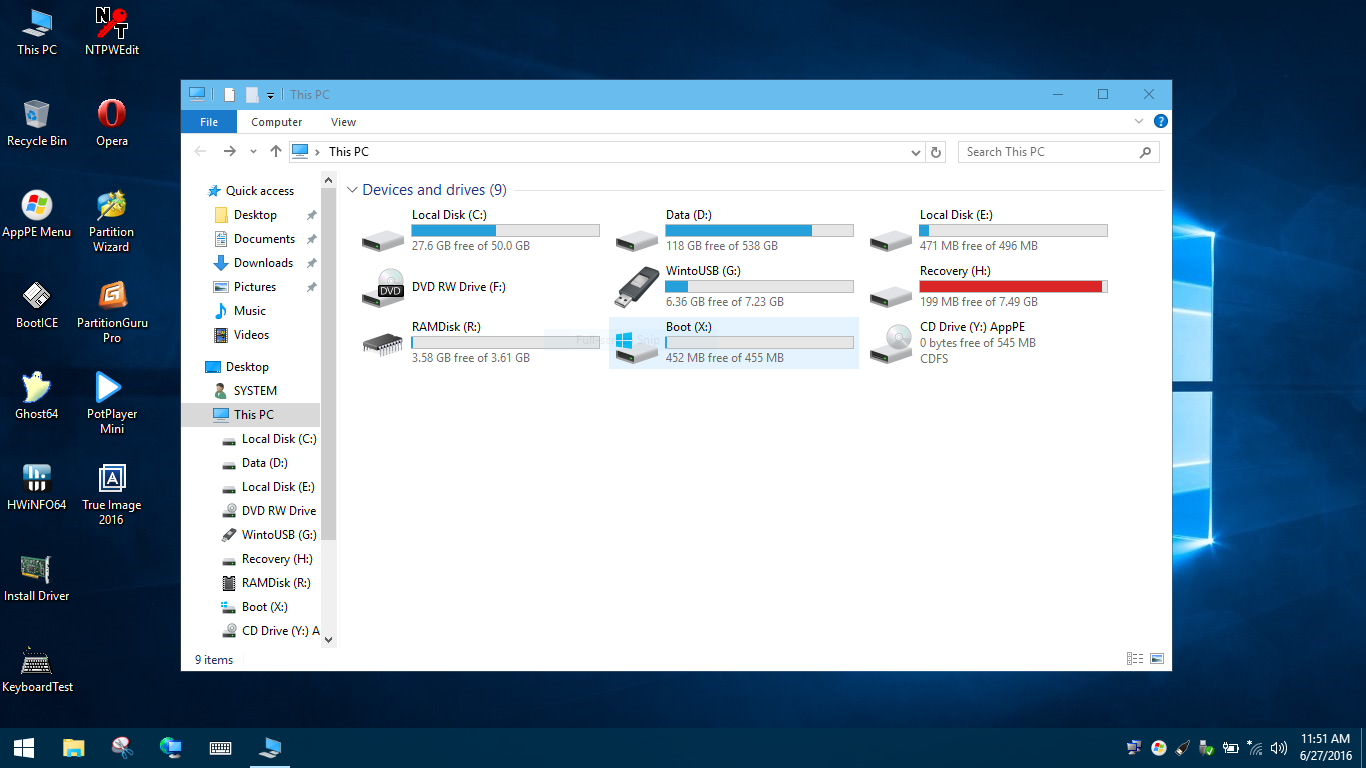The height and width of the screenshot is (768, 1366).
Task: Click the Forward navigation arrow
Action: (229, 151)
